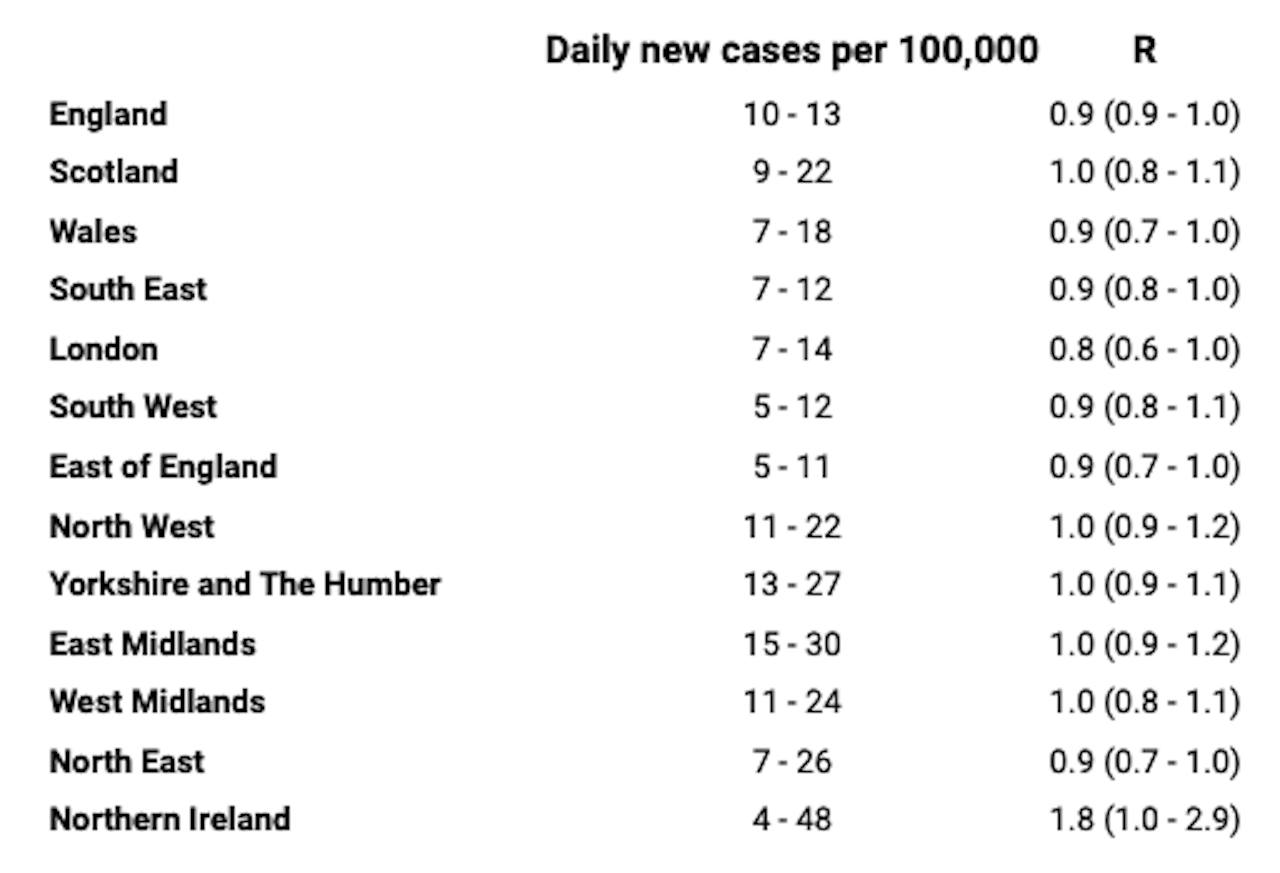
Task: Click London's R value 0.8 (0.6 - 1.0)
Action: (x=1144, y=350)
